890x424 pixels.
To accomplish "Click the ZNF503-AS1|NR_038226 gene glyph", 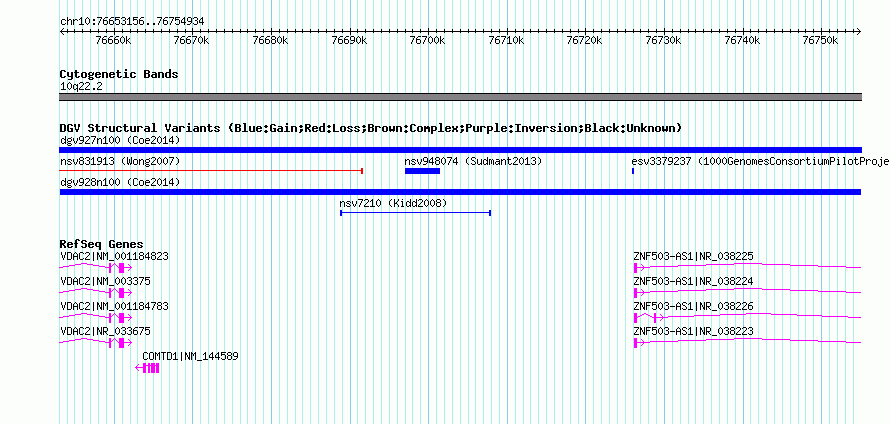I will pos(748,317).
